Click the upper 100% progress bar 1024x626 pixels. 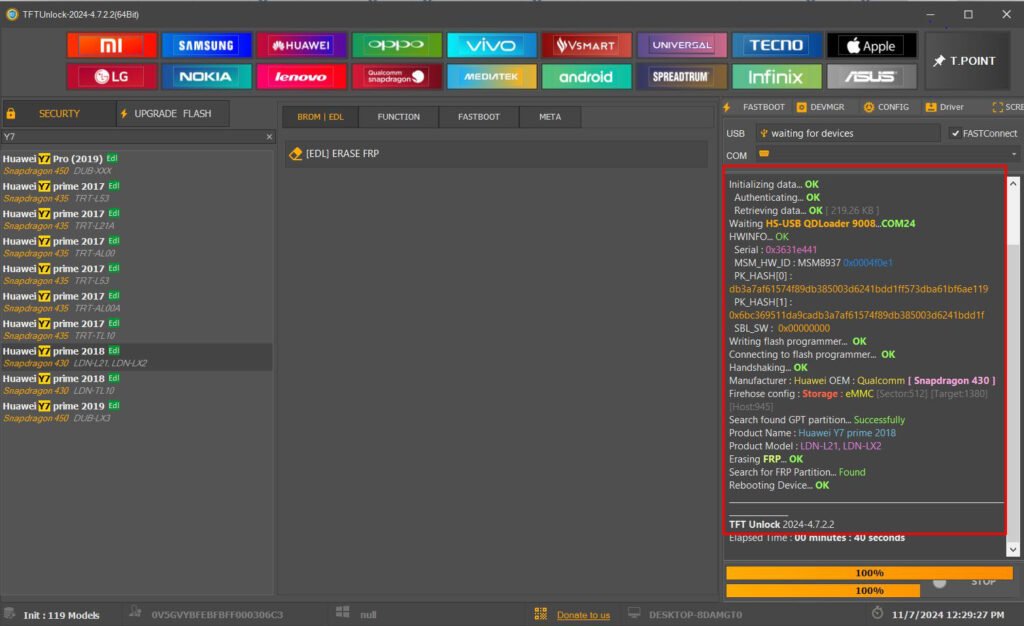click(x=869, y=572)
